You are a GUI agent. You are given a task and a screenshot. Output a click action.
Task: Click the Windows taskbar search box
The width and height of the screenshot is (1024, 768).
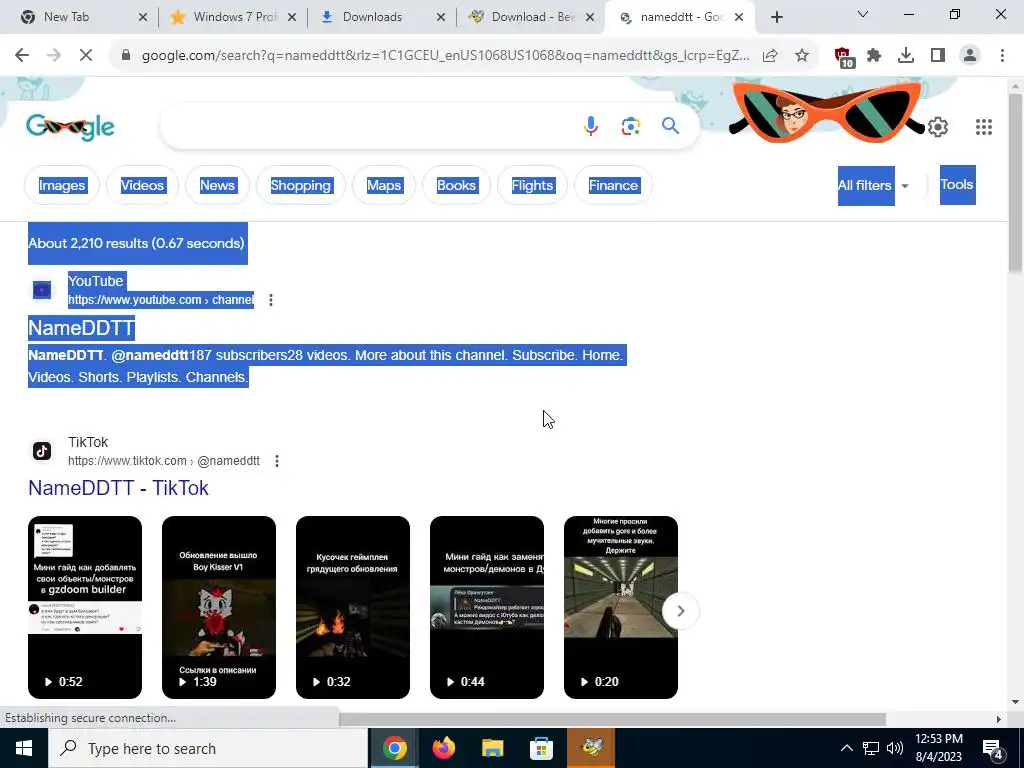coord(208,748)
